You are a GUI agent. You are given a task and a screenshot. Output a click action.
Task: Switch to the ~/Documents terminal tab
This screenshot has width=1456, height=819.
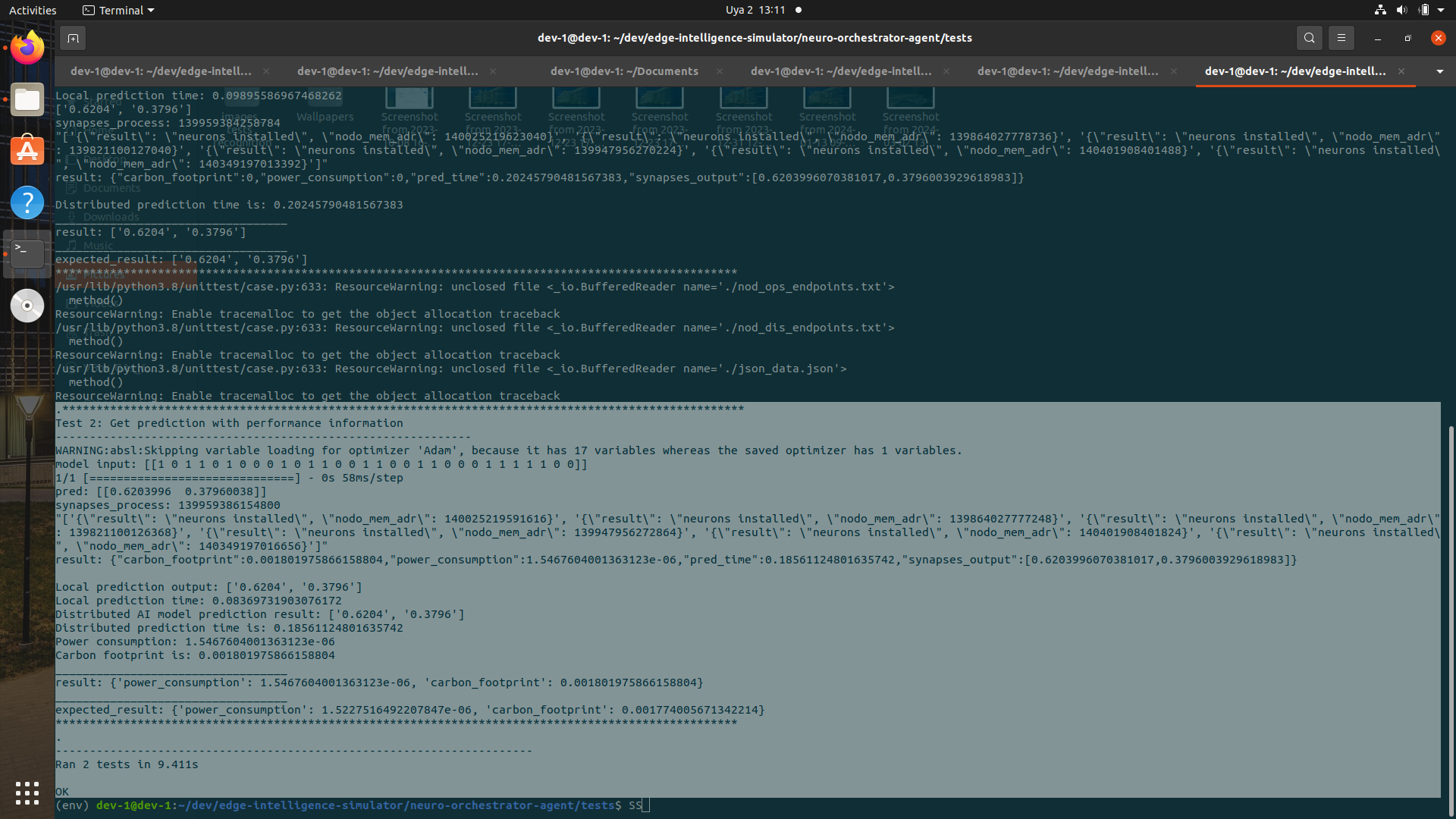[x=623, y=71]
